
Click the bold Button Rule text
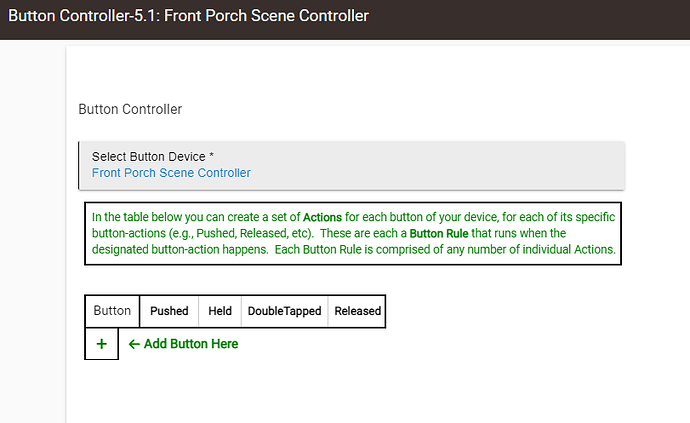click(x=439, y=233)
